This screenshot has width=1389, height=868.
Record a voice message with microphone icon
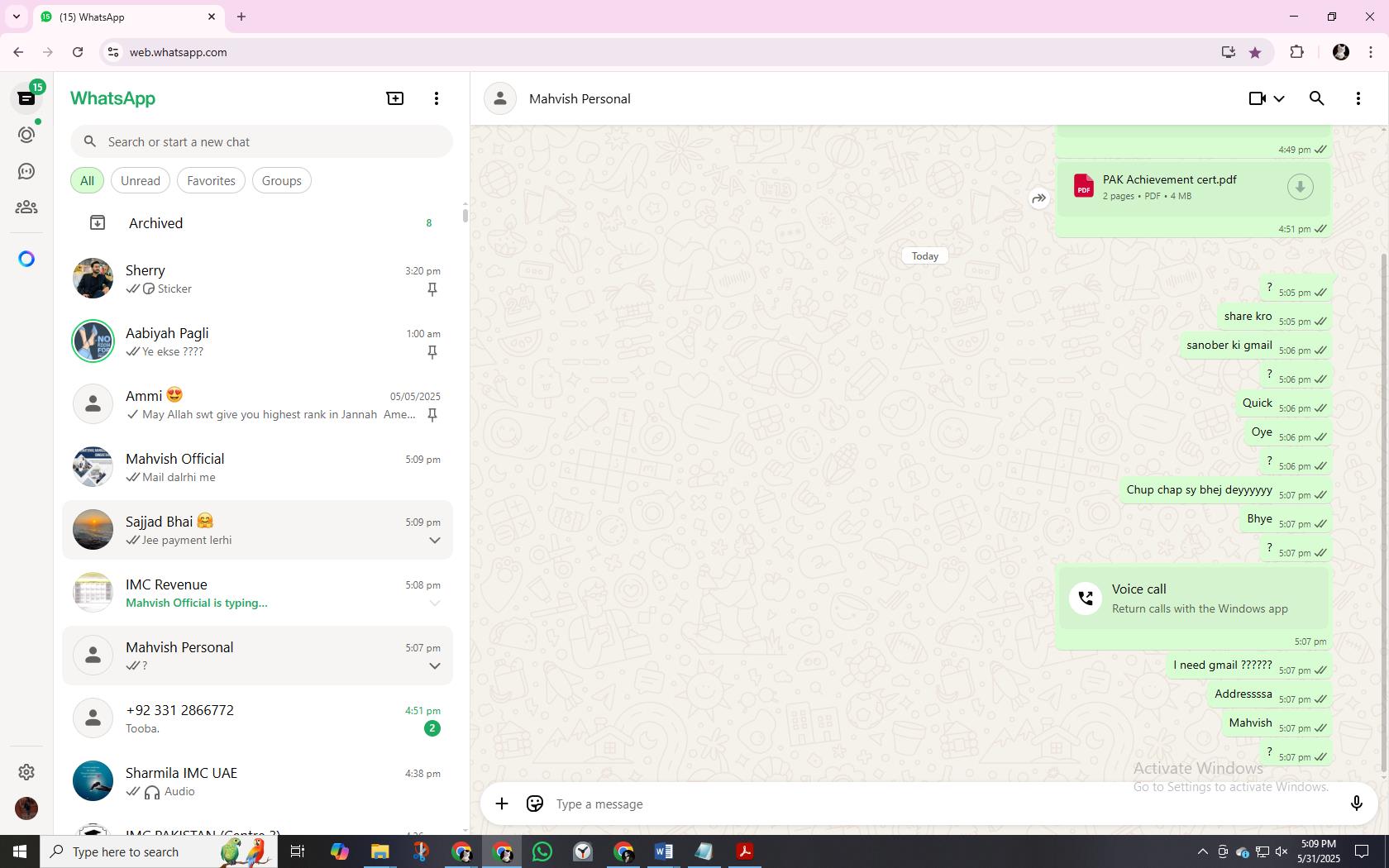(1356, 804)
